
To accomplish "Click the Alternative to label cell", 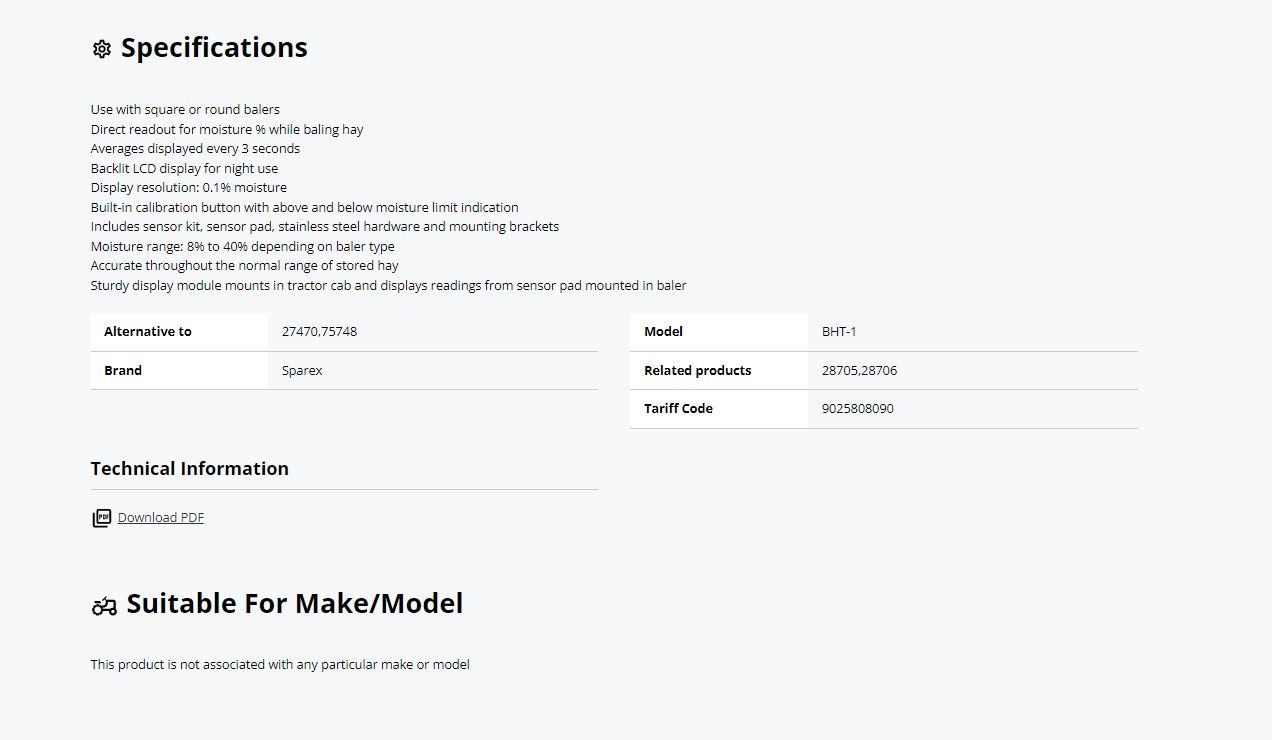I will (x=148, y=332).
